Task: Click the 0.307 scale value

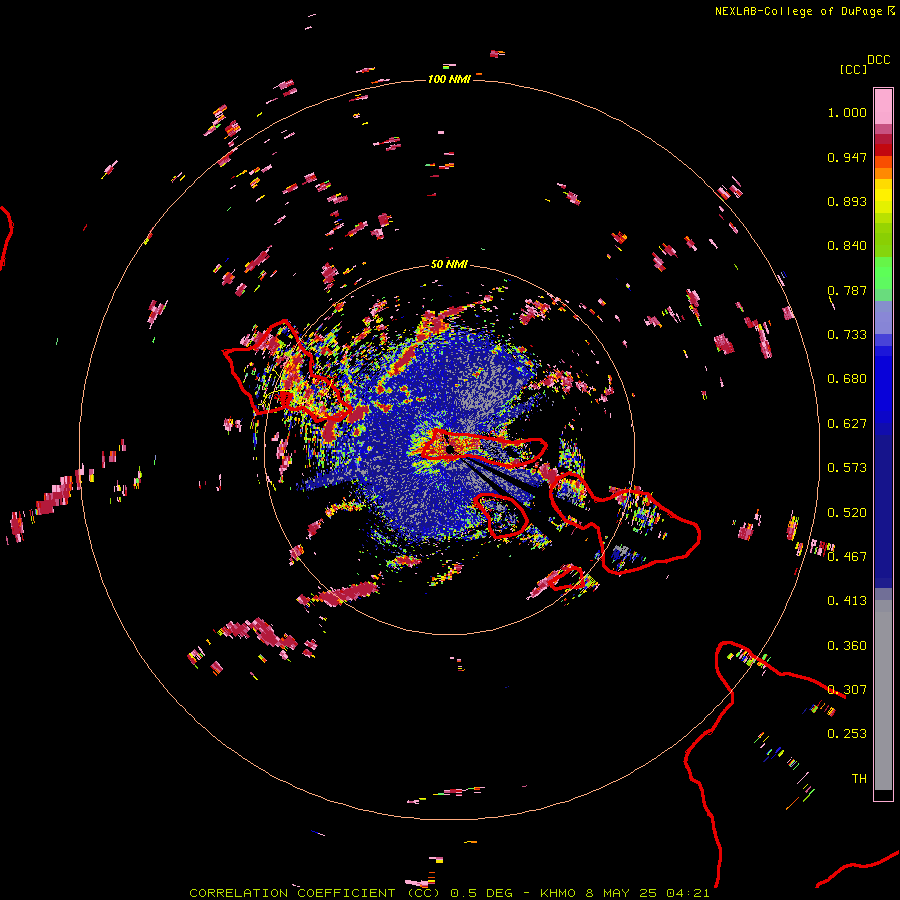Action: point(847,690)
